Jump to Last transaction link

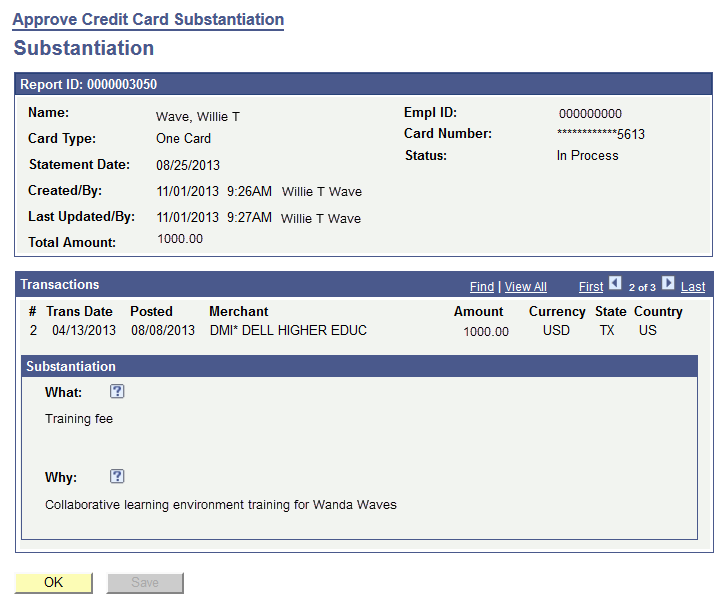coord(693,287)
